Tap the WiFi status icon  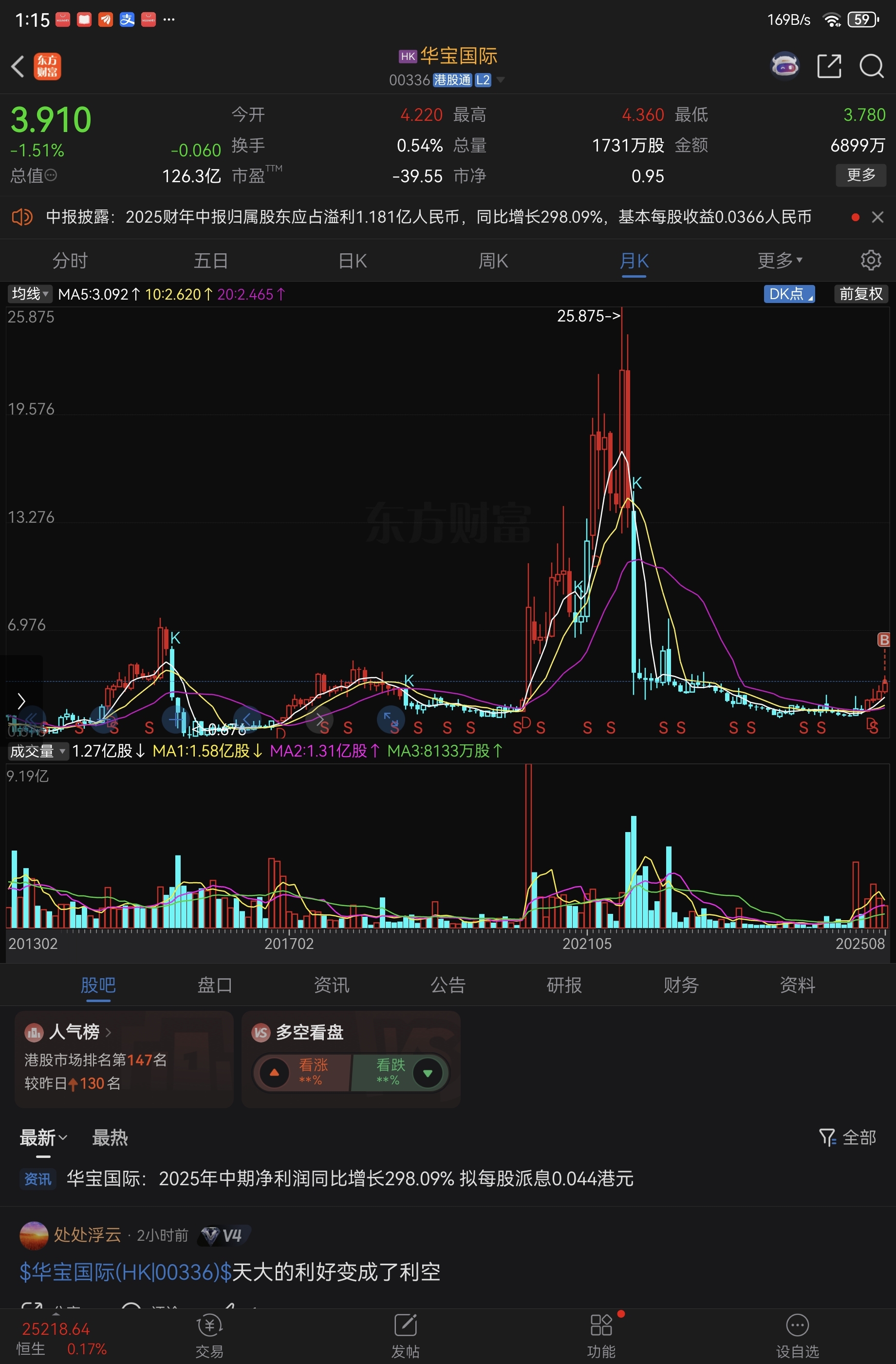click(x=831, y=20)
